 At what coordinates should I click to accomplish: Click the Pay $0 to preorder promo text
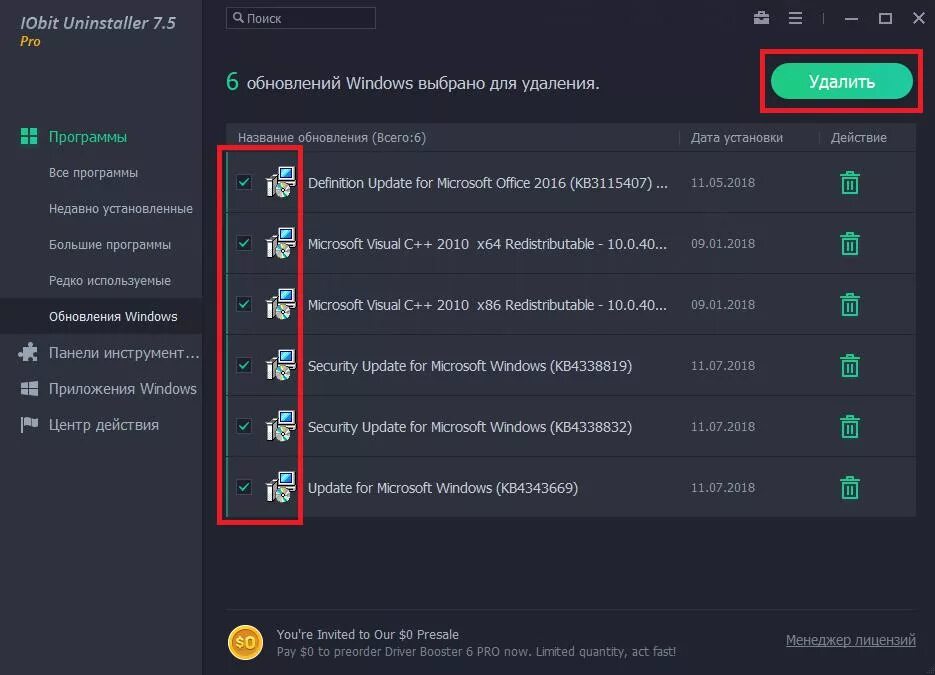pyautogui.click(x=476, y=652)
